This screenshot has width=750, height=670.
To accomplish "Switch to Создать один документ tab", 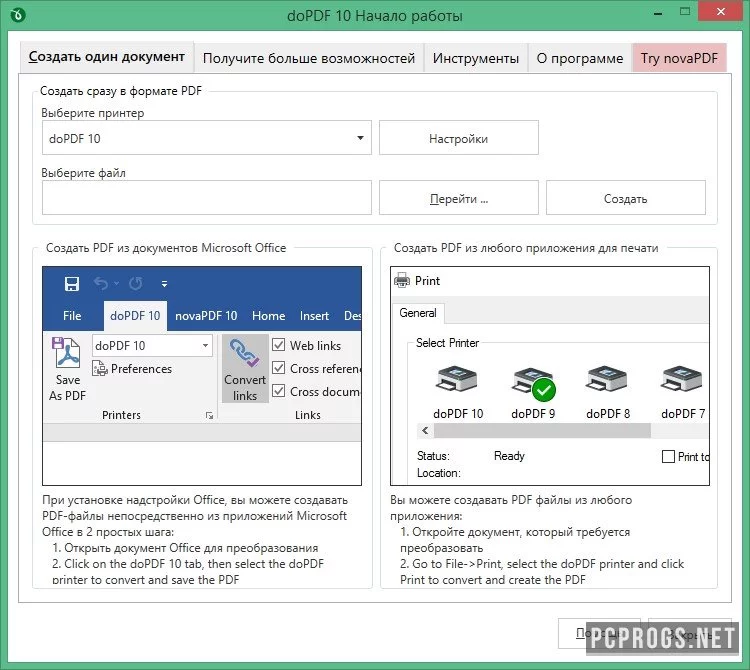I will click(107, 57).
